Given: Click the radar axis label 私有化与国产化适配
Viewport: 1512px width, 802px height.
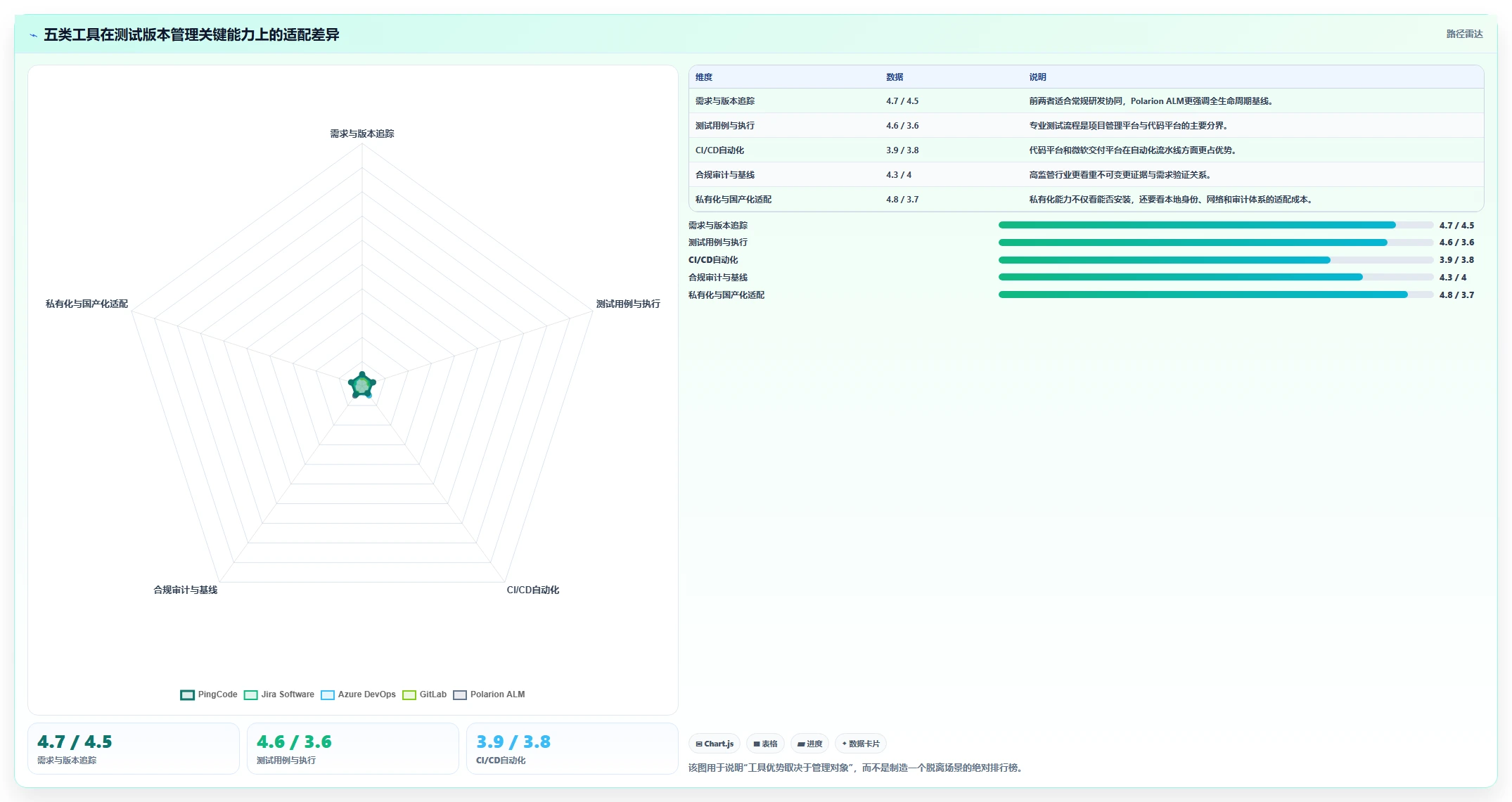Looking at the screenshot, I should coord(87,304).
